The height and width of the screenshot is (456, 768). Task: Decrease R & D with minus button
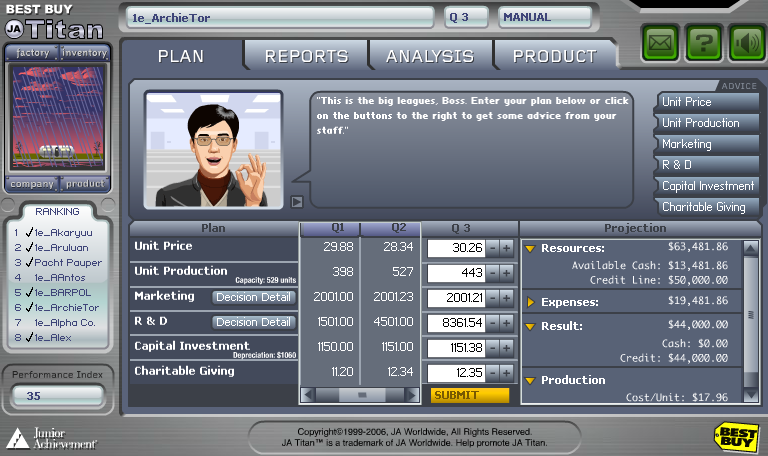click(493, 323)
